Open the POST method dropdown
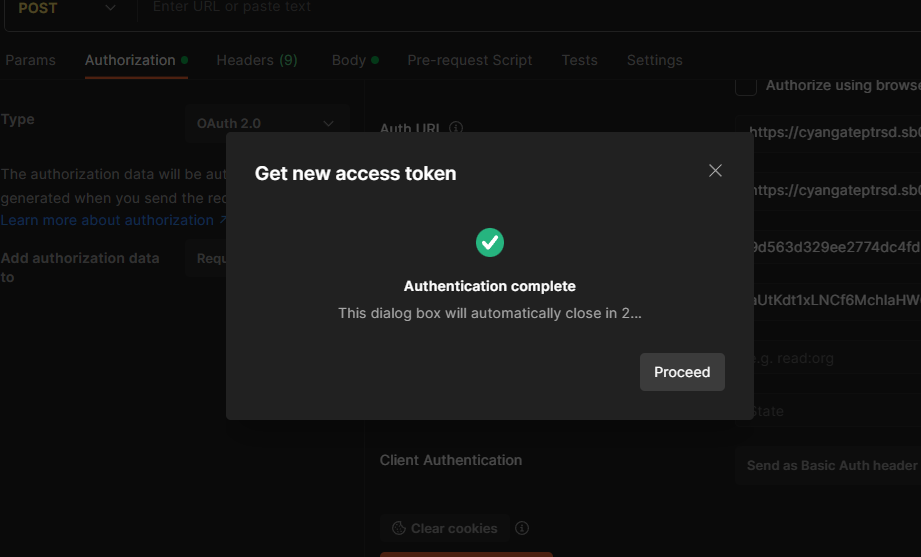This screenshot has height=557, width=921. (x=66, y=8)
